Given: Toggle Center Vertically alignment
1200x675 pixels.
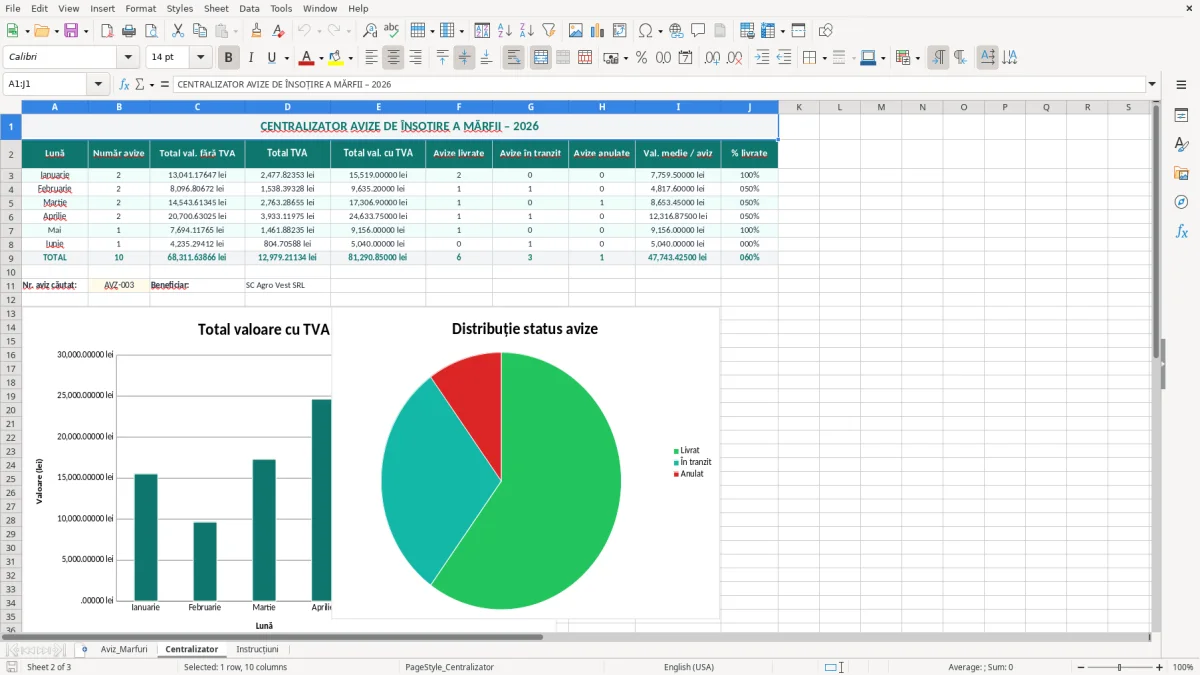Looking at the screenshot, I should [464, 58].
